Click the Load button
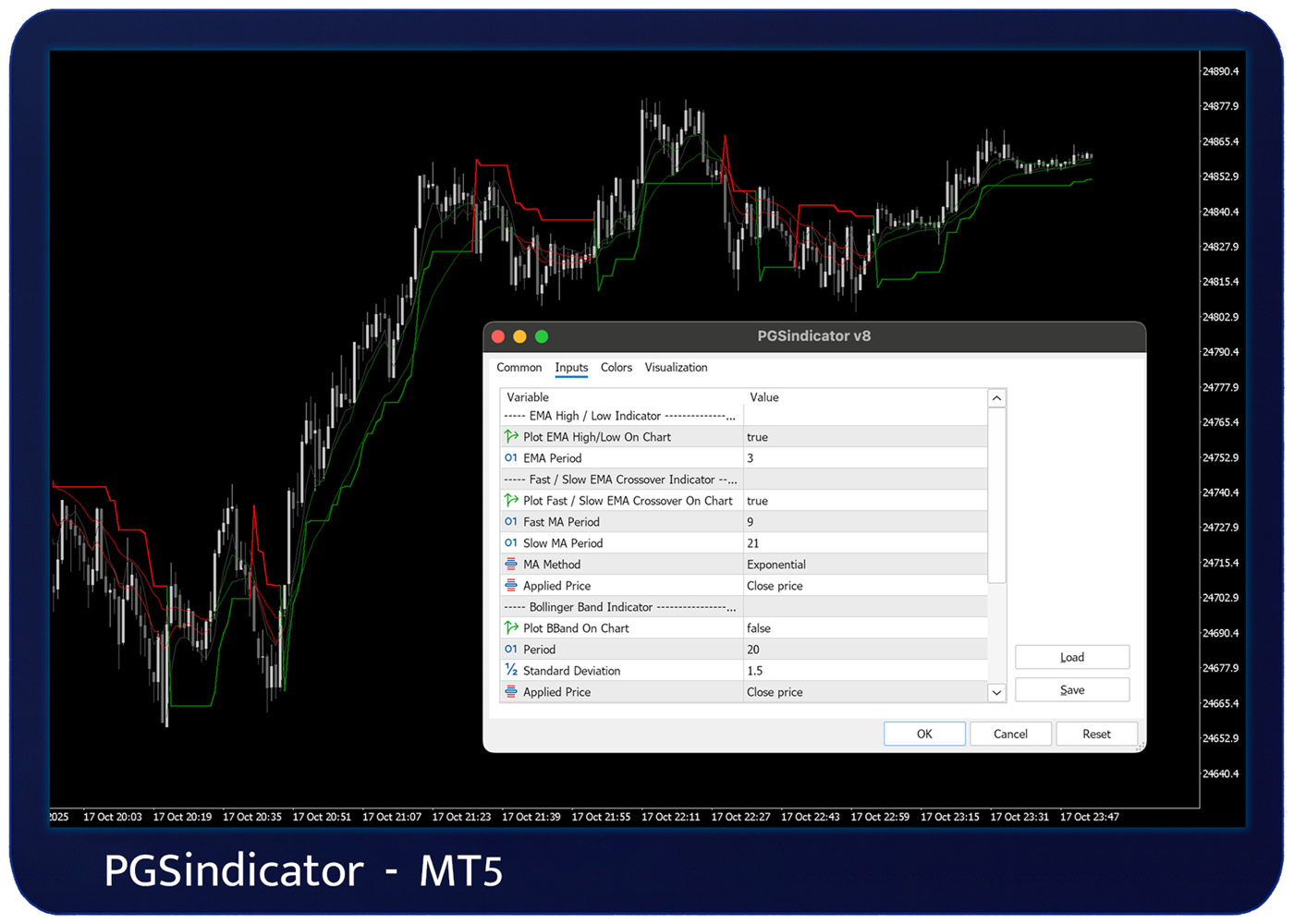 (x=1072, y=657)
